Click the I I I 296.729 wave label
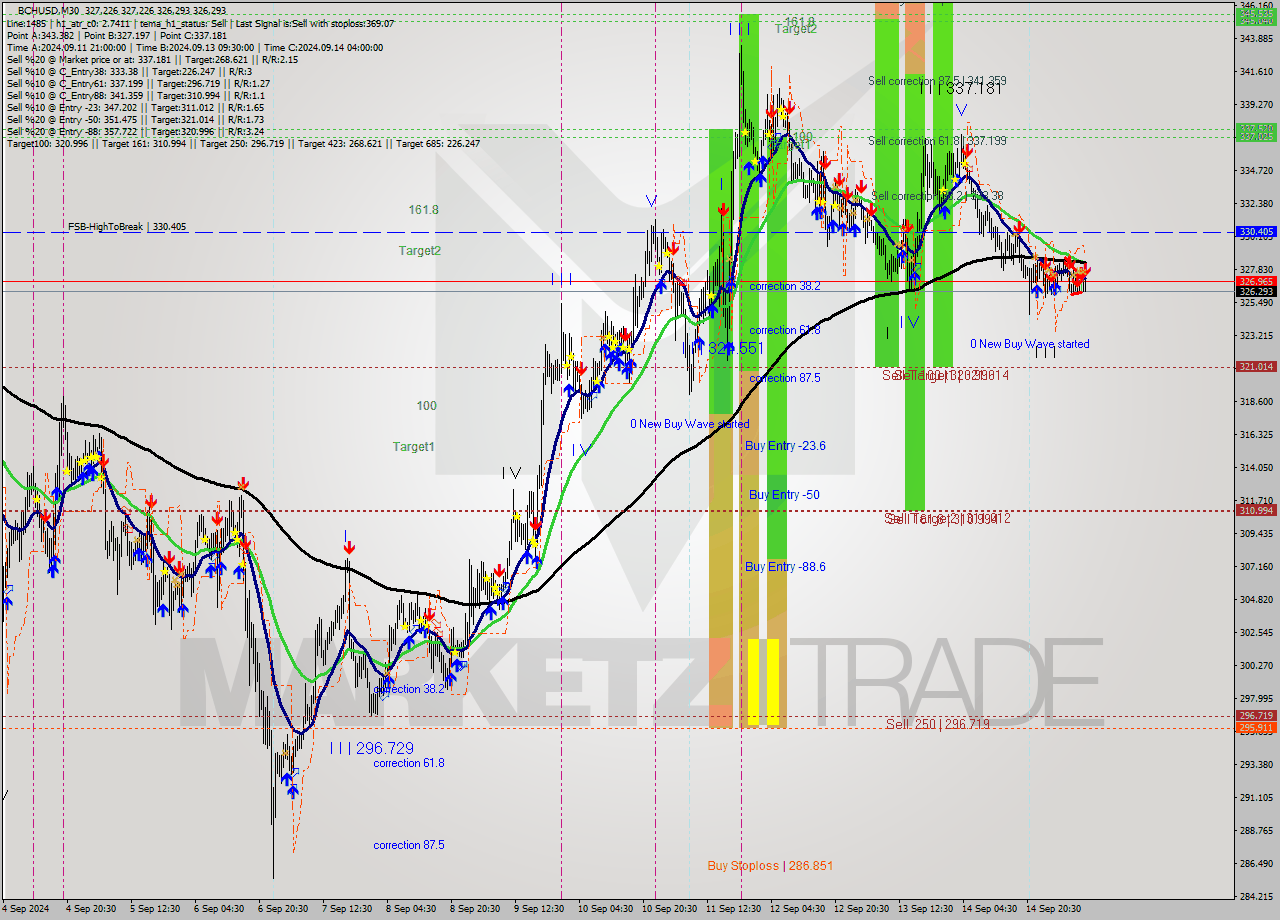Viewport: 1280px width, 920px height. pyautogui.click(x=371, y=748)
